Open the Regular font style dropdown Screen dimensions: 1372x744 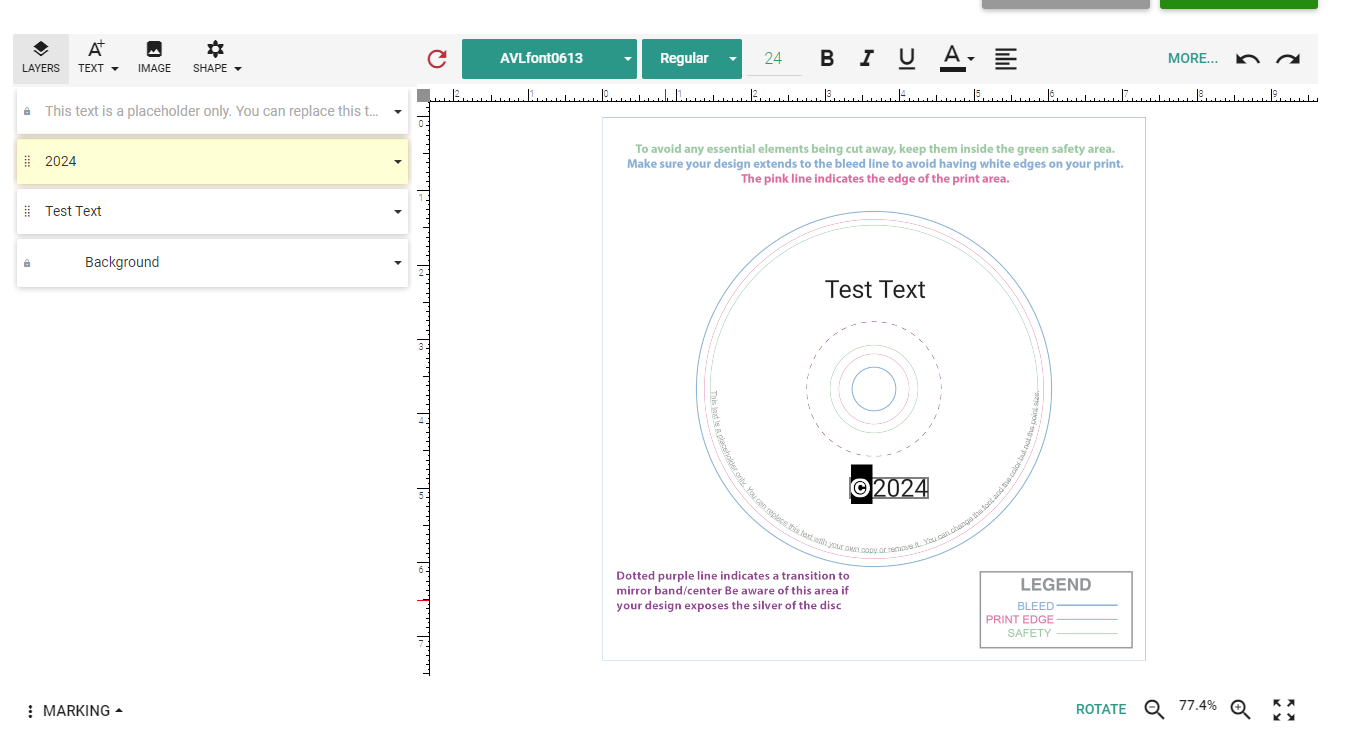pos(691,59)
